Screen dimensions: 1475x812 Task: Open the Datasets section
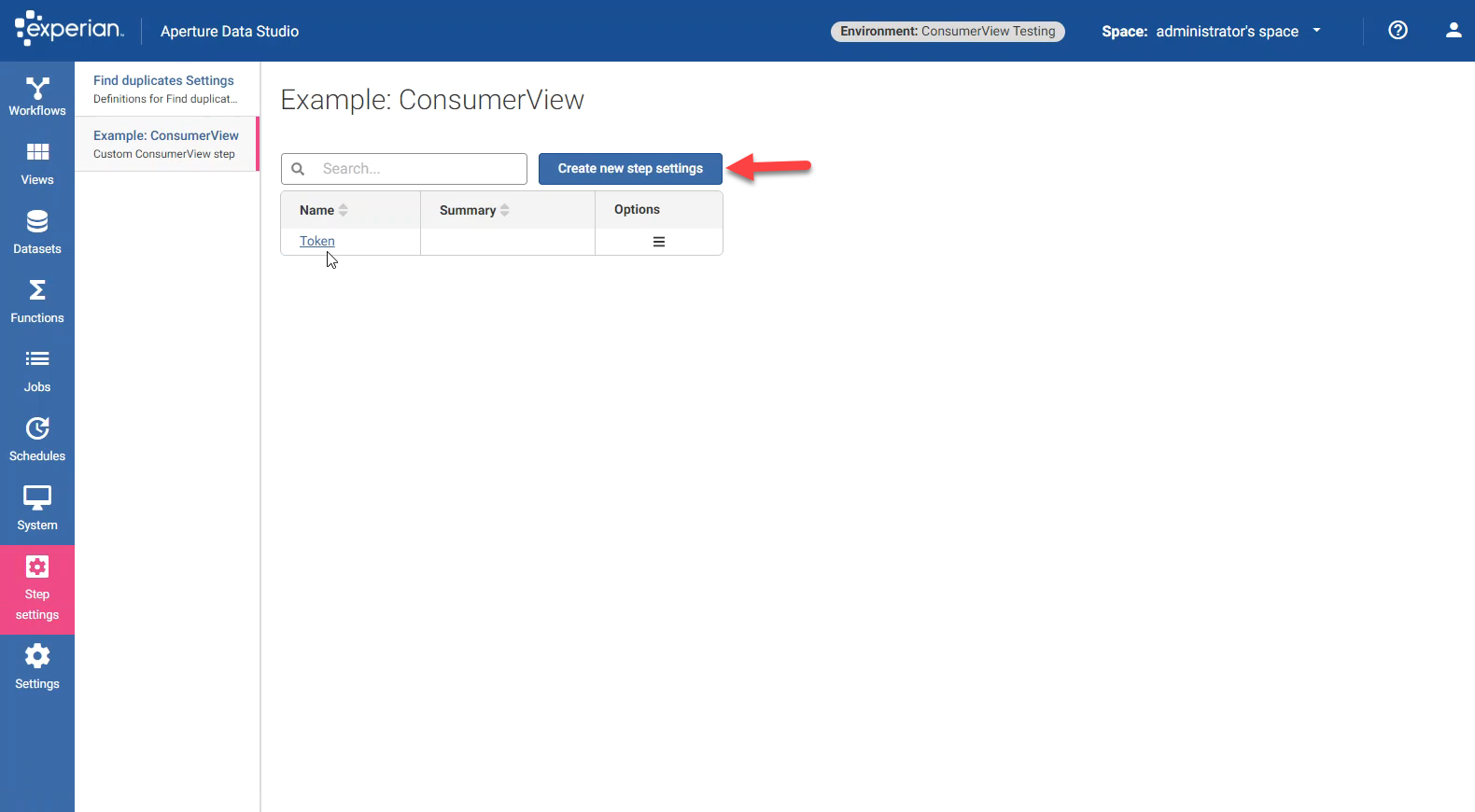coord(37,234)
